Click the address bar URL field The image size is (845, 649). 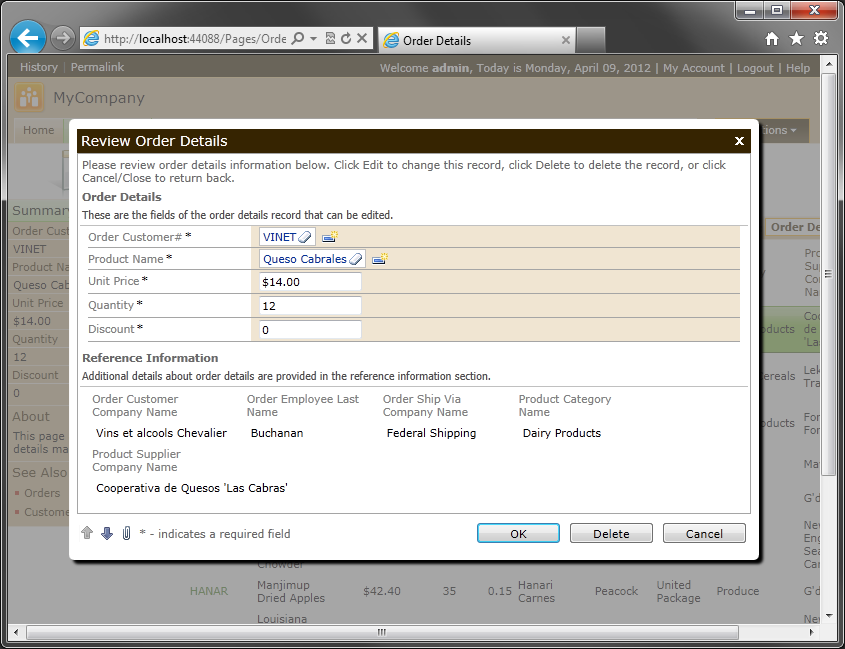pos(195,39)
